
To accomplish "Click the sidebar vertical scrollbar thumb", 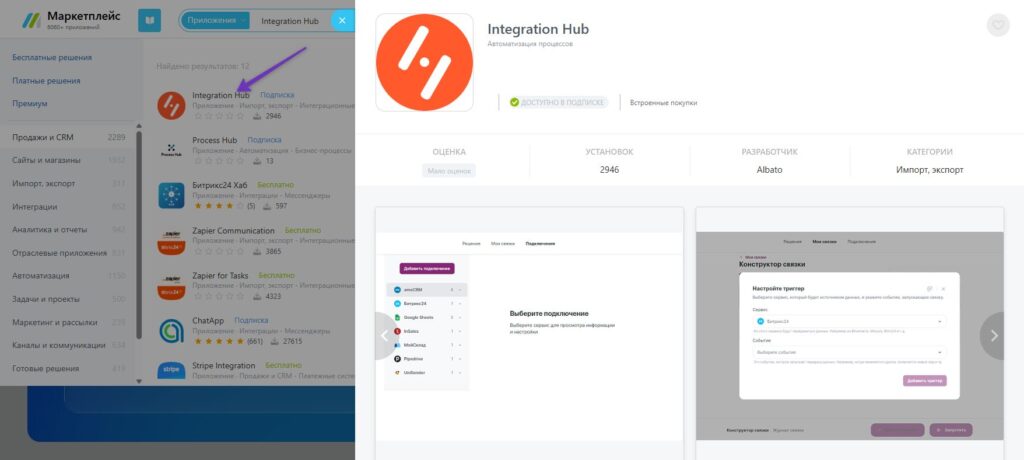I will tap(138, 235).
